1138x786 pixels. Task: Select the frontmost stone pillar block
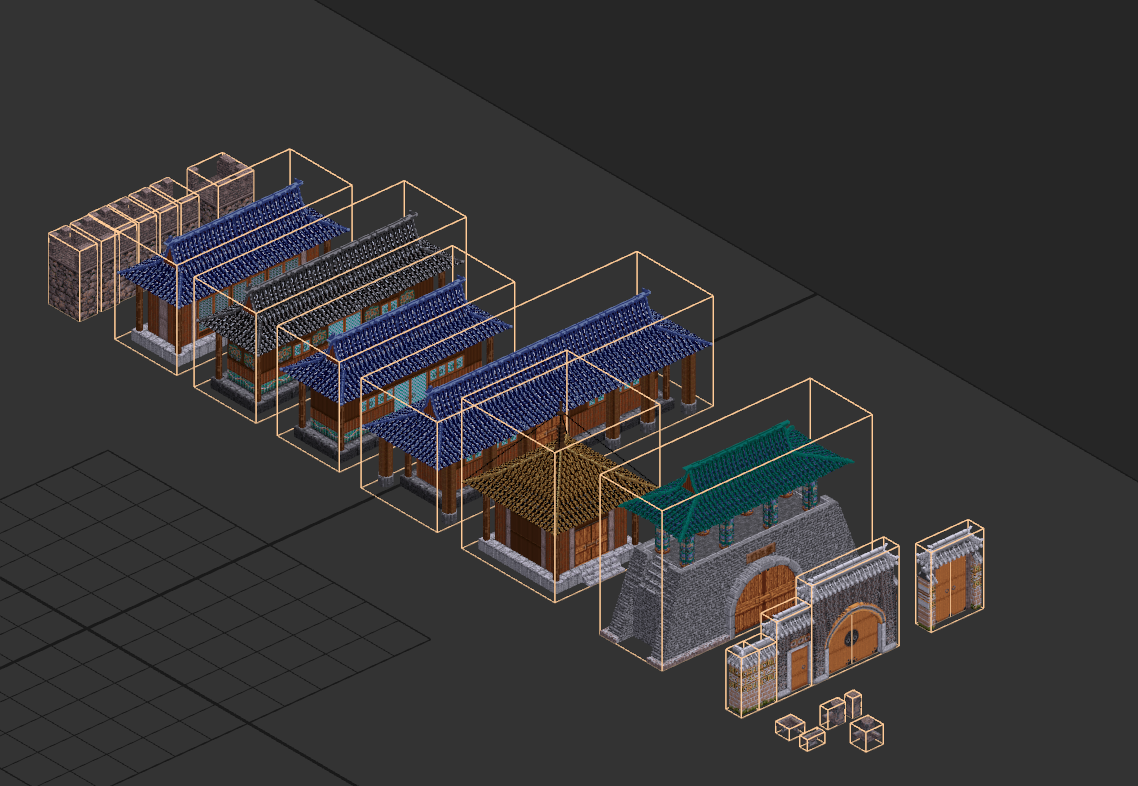(x=73, y=273)
